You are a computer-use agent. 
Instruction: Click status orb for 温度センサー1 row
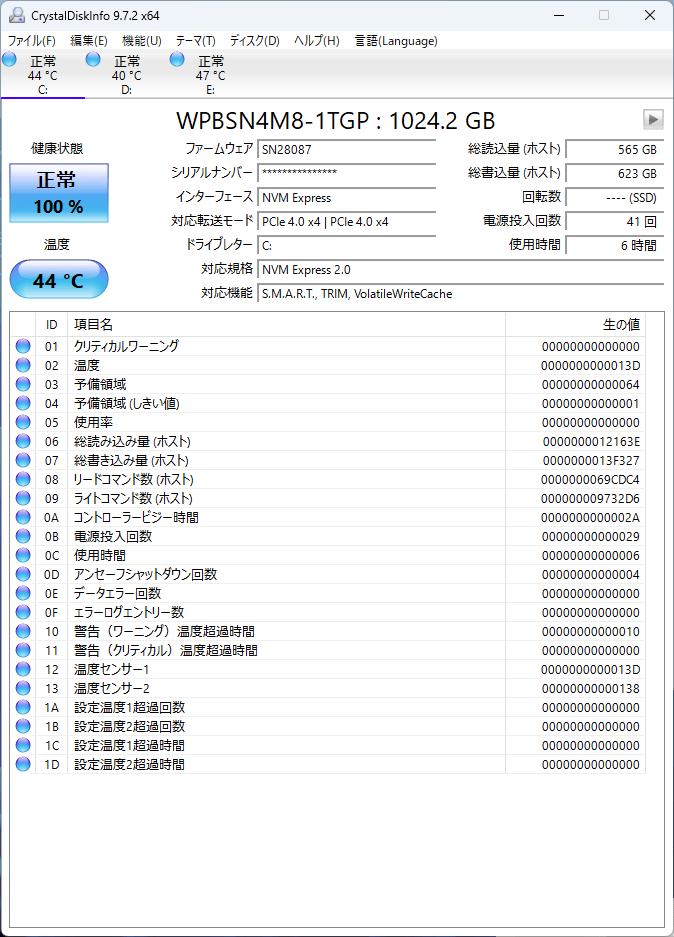pyautogui.click(x=23, y=669)
